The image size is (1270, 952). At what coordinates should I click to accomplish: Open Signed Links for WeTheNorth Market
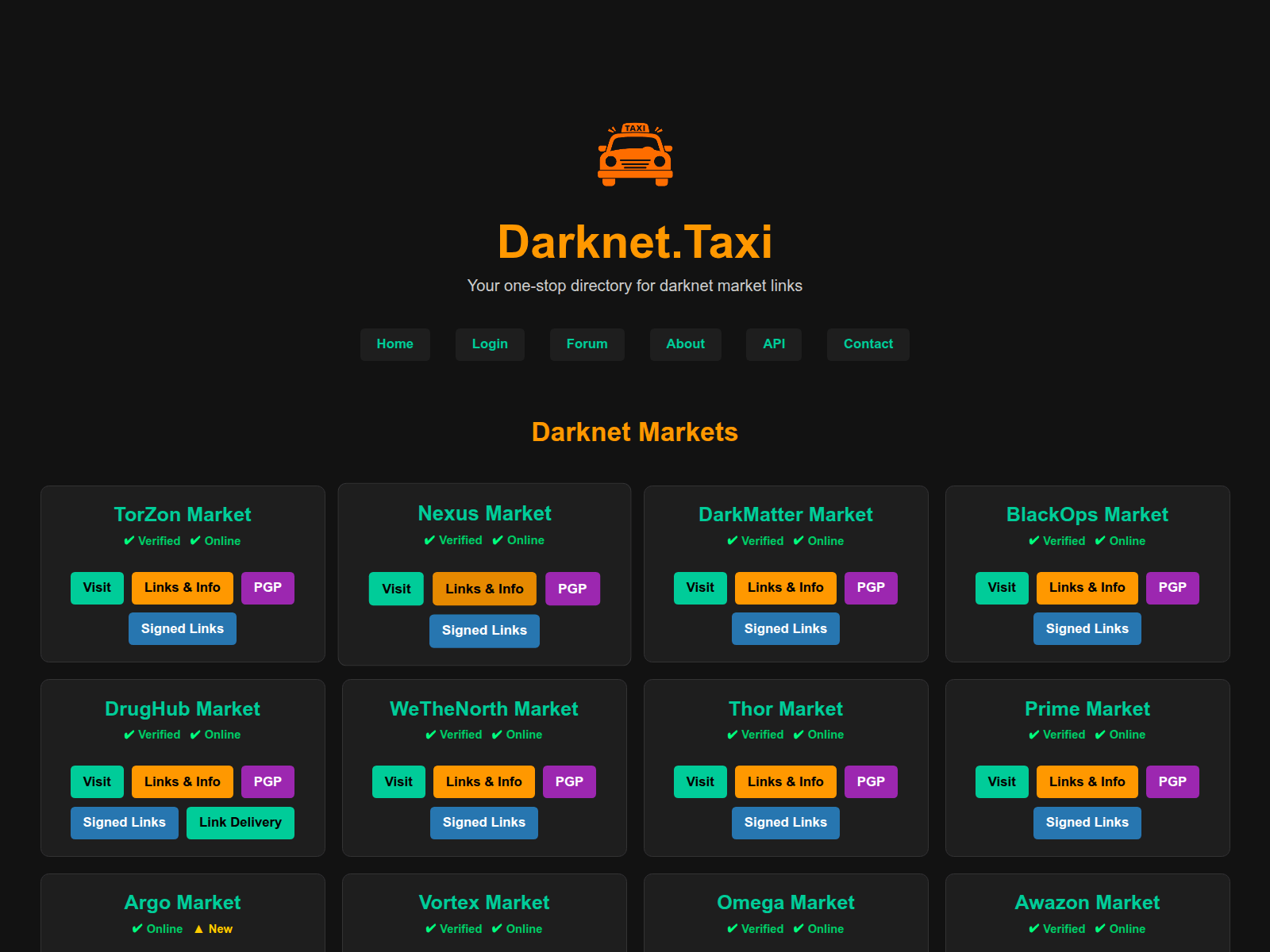click(484, 823)
